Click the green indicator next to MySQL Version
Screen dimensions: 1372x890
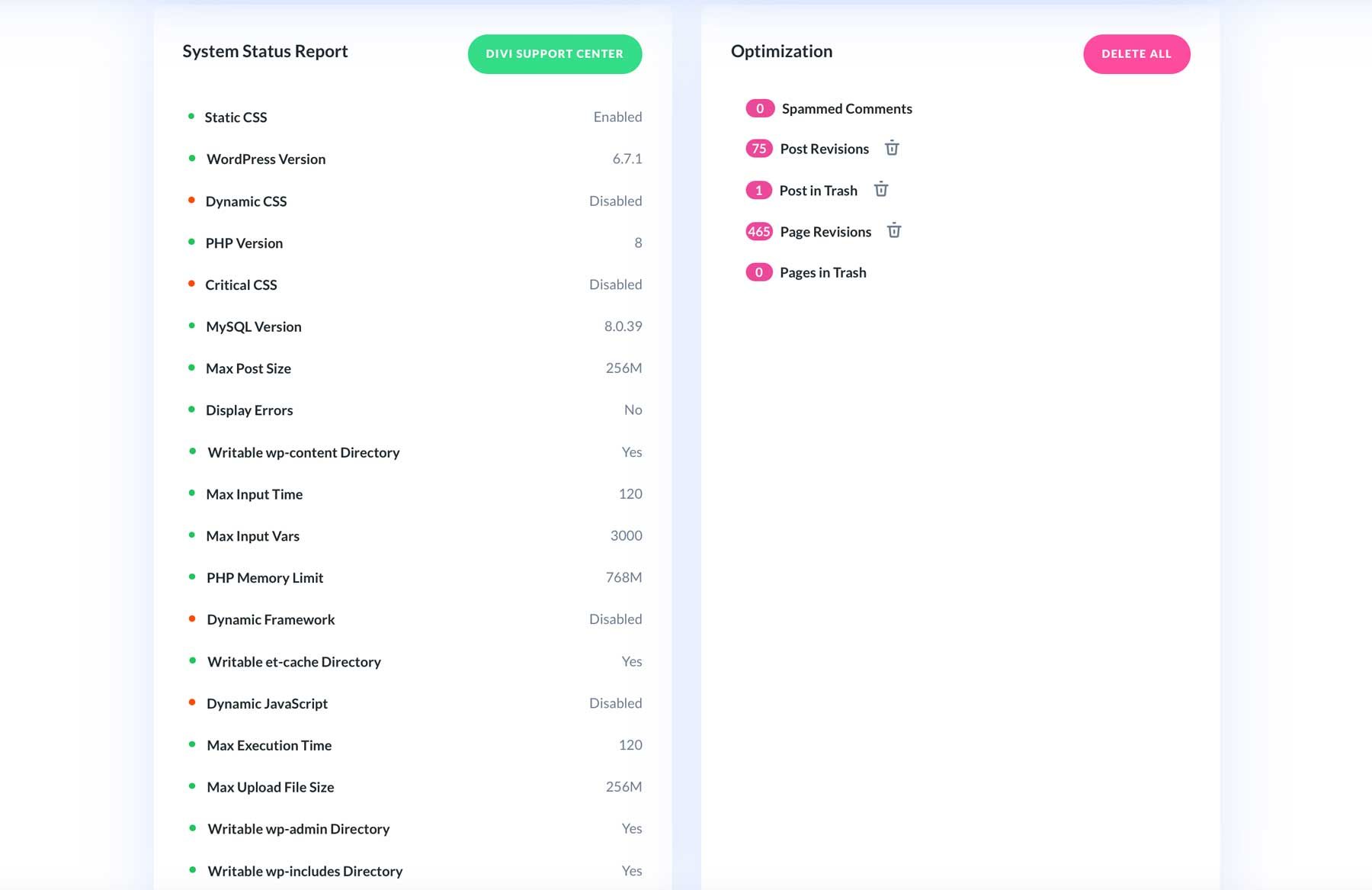tap(192, 325)
